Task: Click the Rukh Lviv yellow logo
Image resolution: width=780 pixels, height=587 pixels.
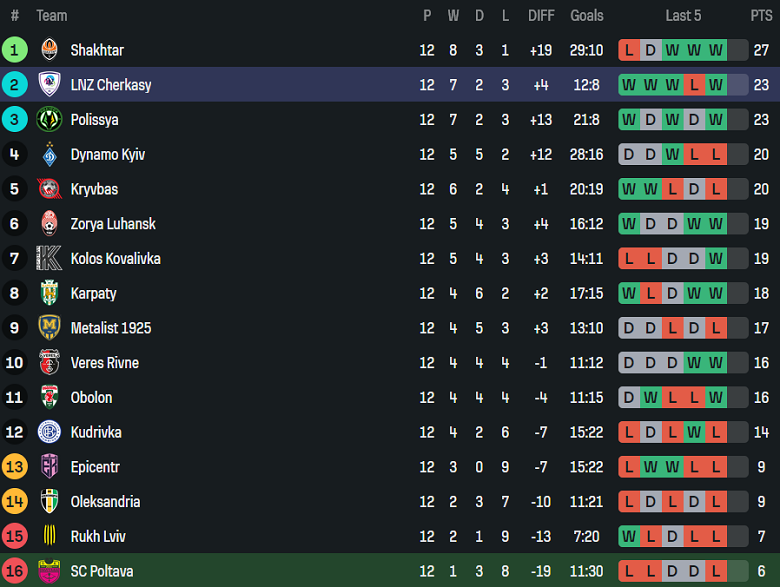Action: tap(49, 536)
